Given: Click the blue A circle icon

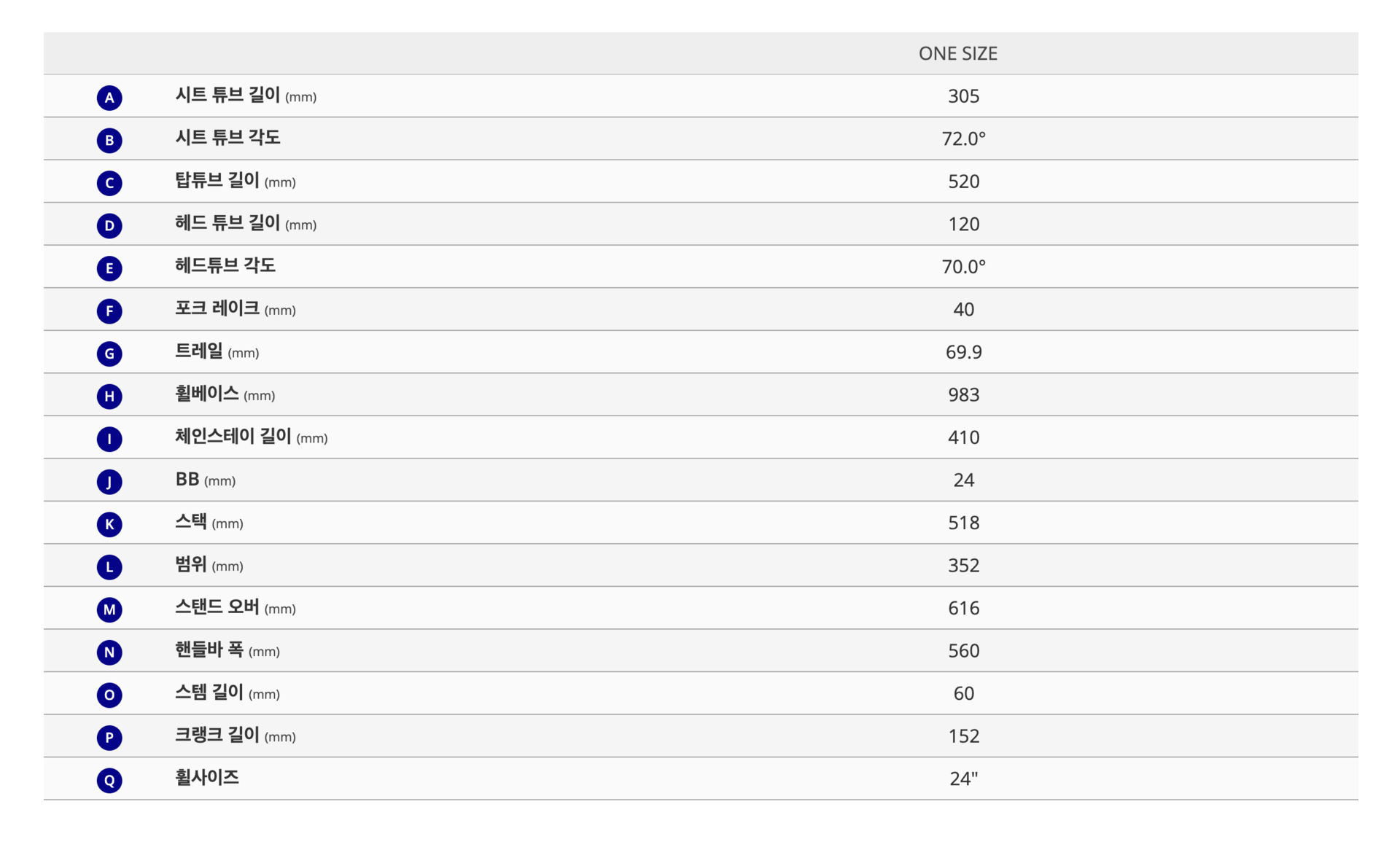Looking at the screenshot, I should 109,97.
